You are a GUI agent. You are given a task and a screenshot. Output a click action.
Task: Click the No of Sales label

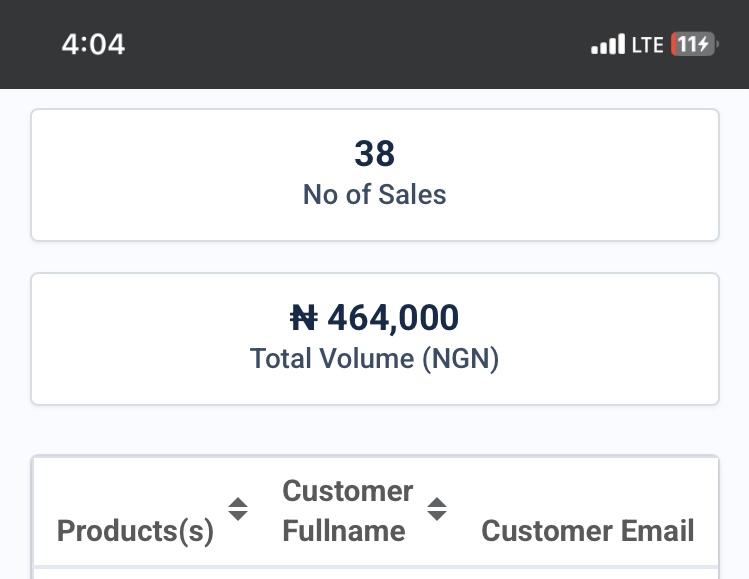pos(374,194)
